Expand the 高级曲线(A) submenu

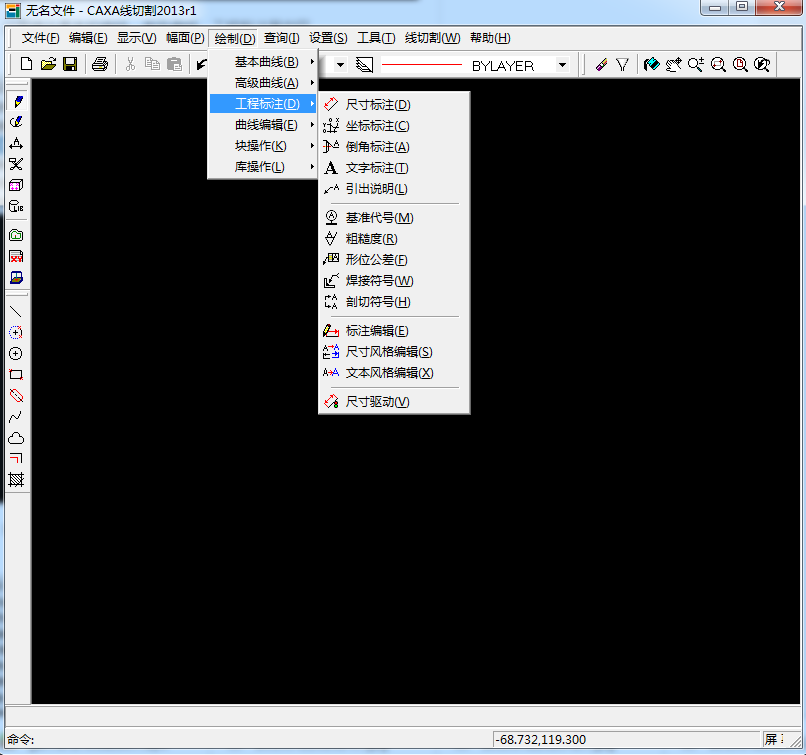pyautogui.click(x=263, y=83)
